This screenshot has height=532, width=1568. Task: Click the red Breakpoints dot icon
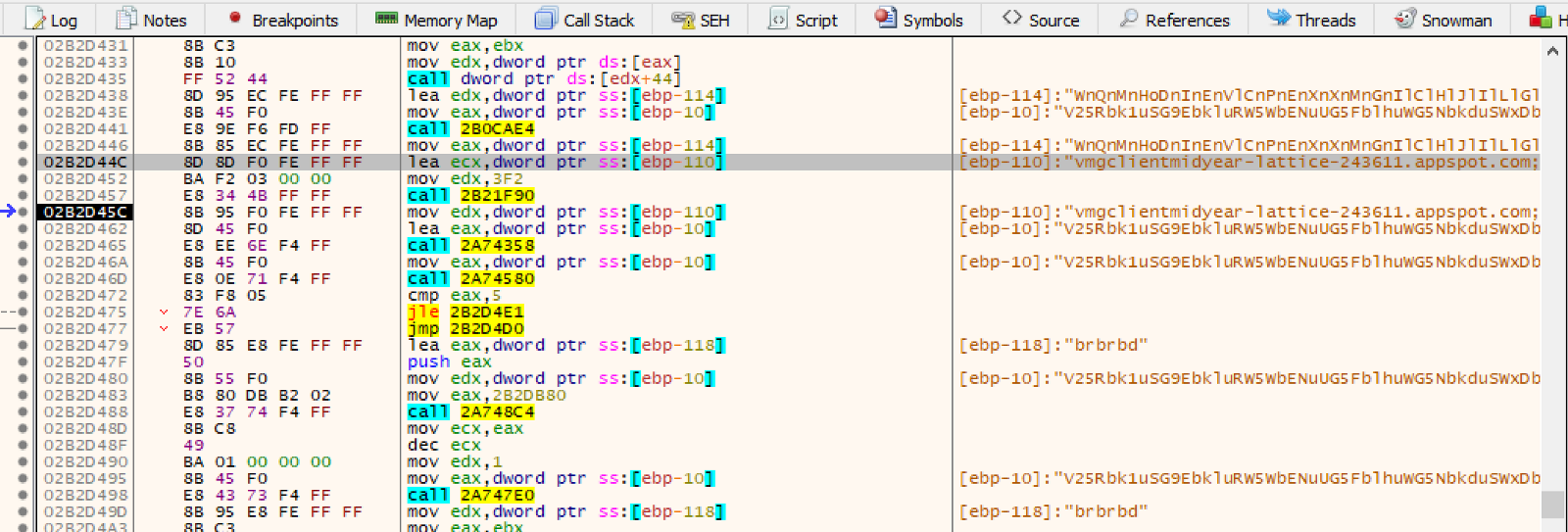click(235, 18)
